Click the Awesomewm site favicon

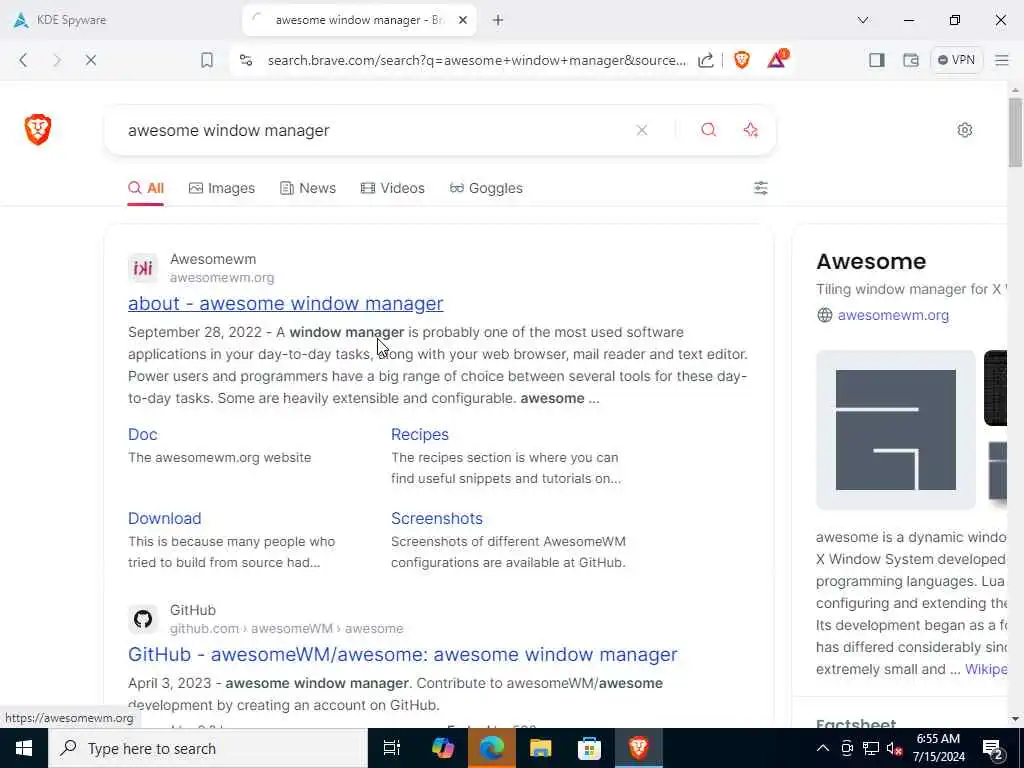coord(143,268)
